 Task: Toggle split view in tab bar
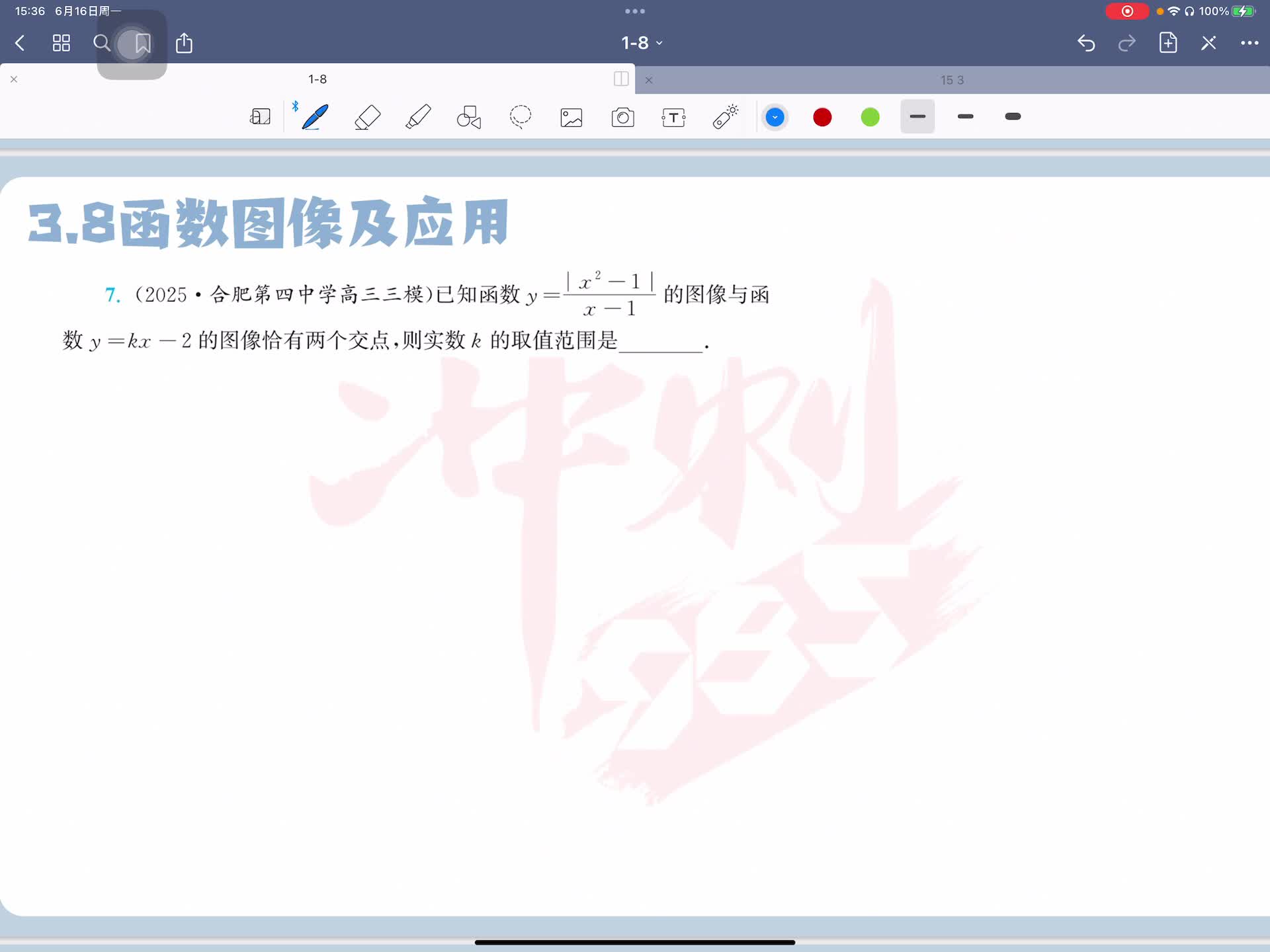click(x=621, y=79)
